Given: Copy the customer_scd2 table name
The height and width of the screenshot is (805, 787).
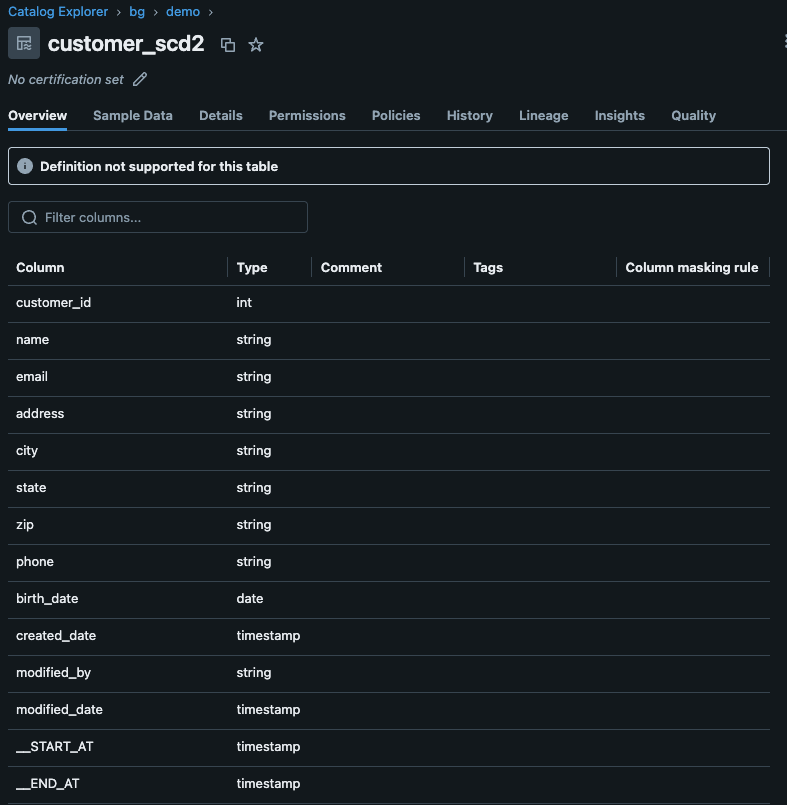Looking at the screenshot, I should [227, 45].
